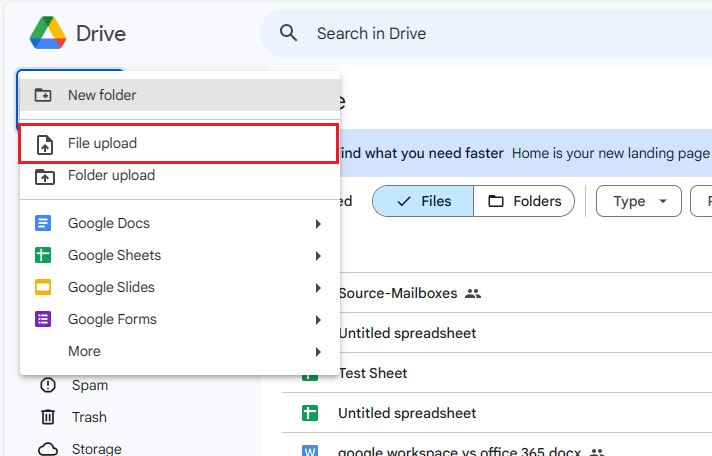The width and height of the screenshot is (712, 456).
Task: Open Test Sheet file
Action: point(373,373)
